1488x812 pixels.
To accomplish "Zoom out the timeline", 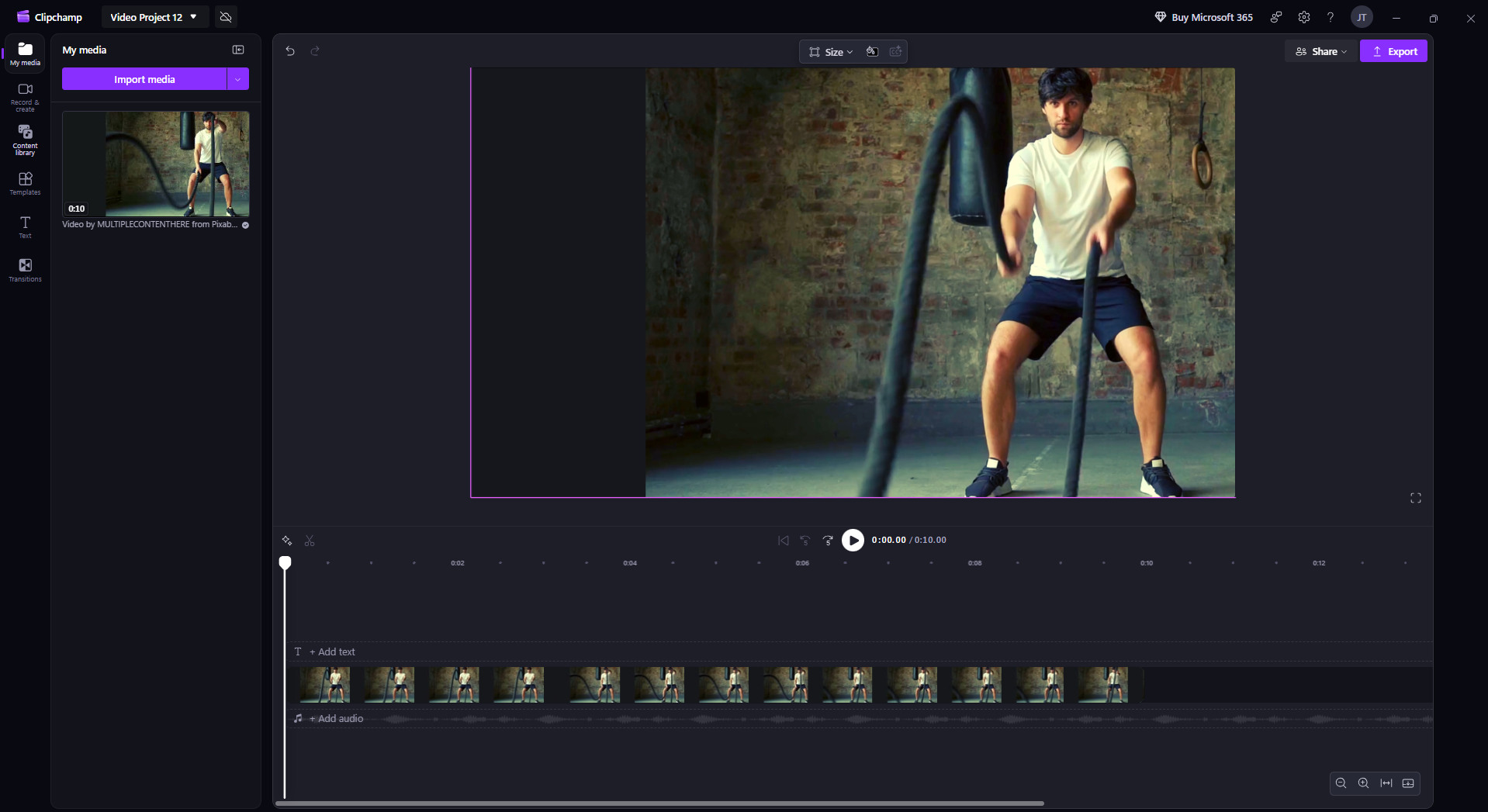I will click(x=1341, y=783).
